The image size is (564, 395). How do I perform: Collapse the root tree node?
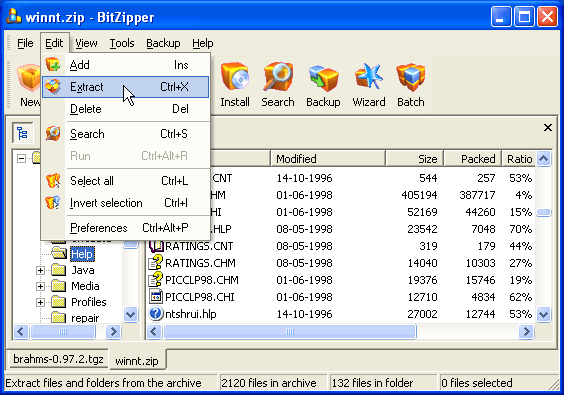22,158
